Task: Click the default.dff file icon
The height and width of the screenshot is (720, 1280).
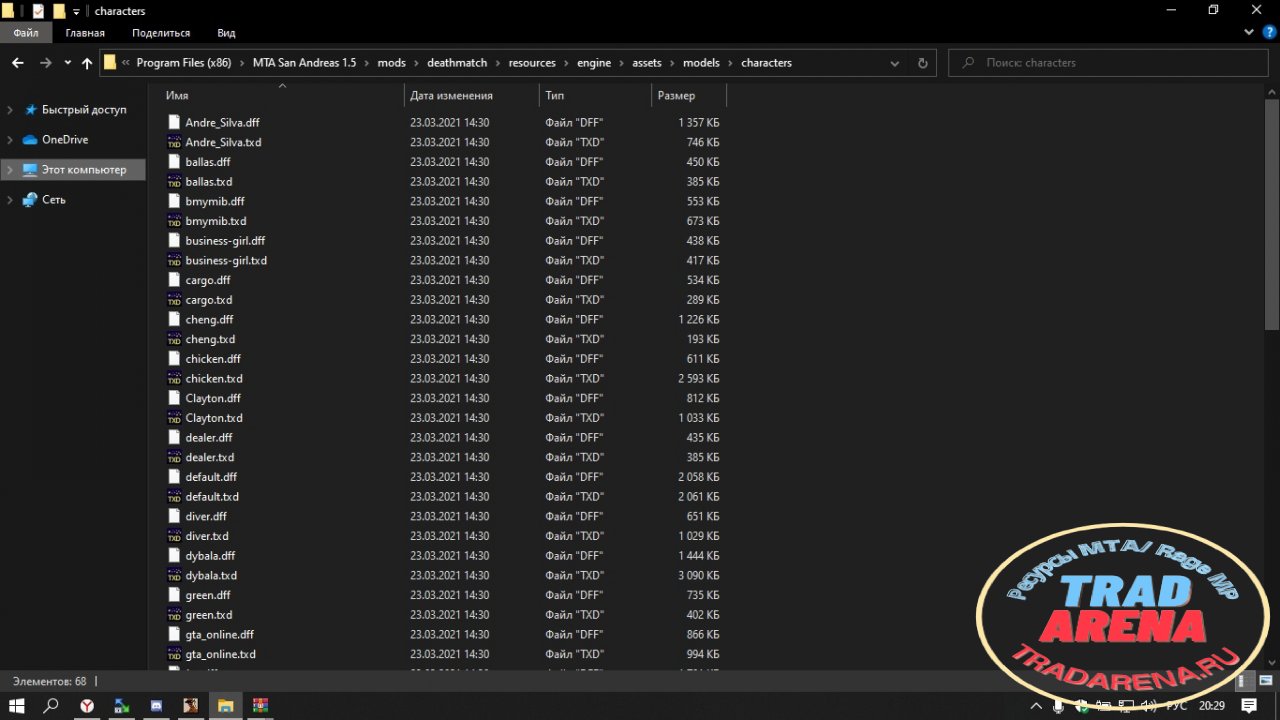Action: coord(174,477)
